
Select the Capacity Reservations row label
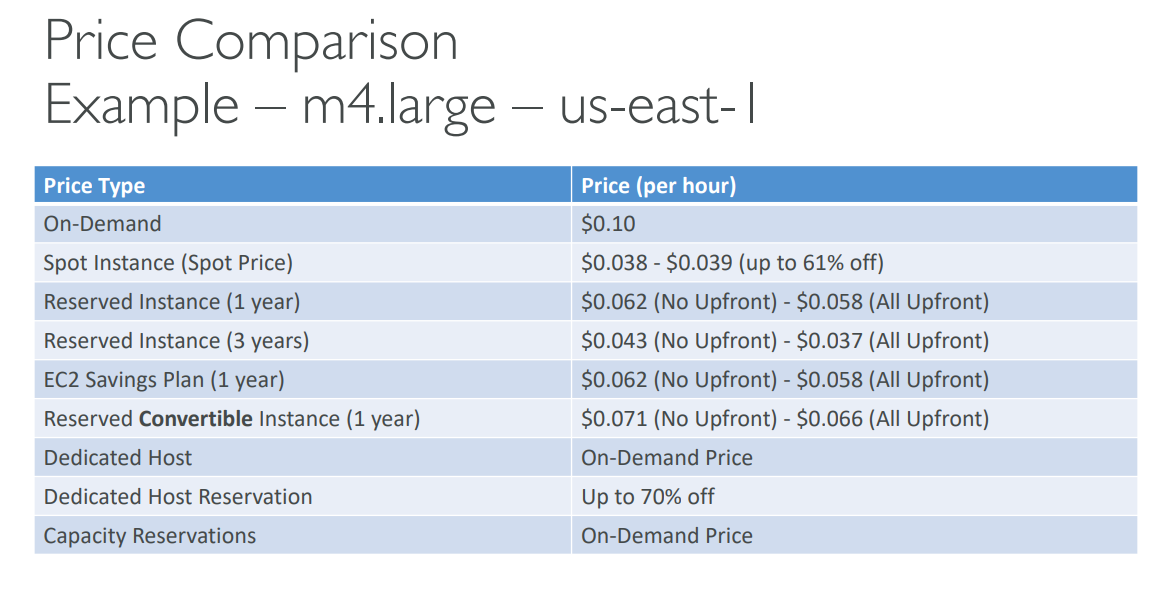150,536
